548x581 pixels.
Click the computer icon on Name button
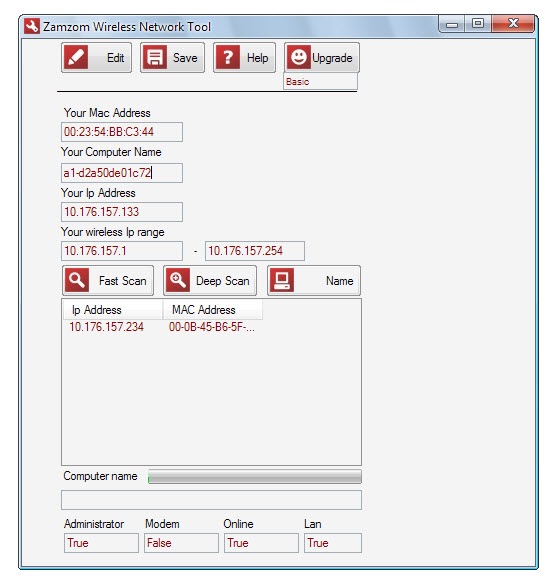click(x=282, y=280)
